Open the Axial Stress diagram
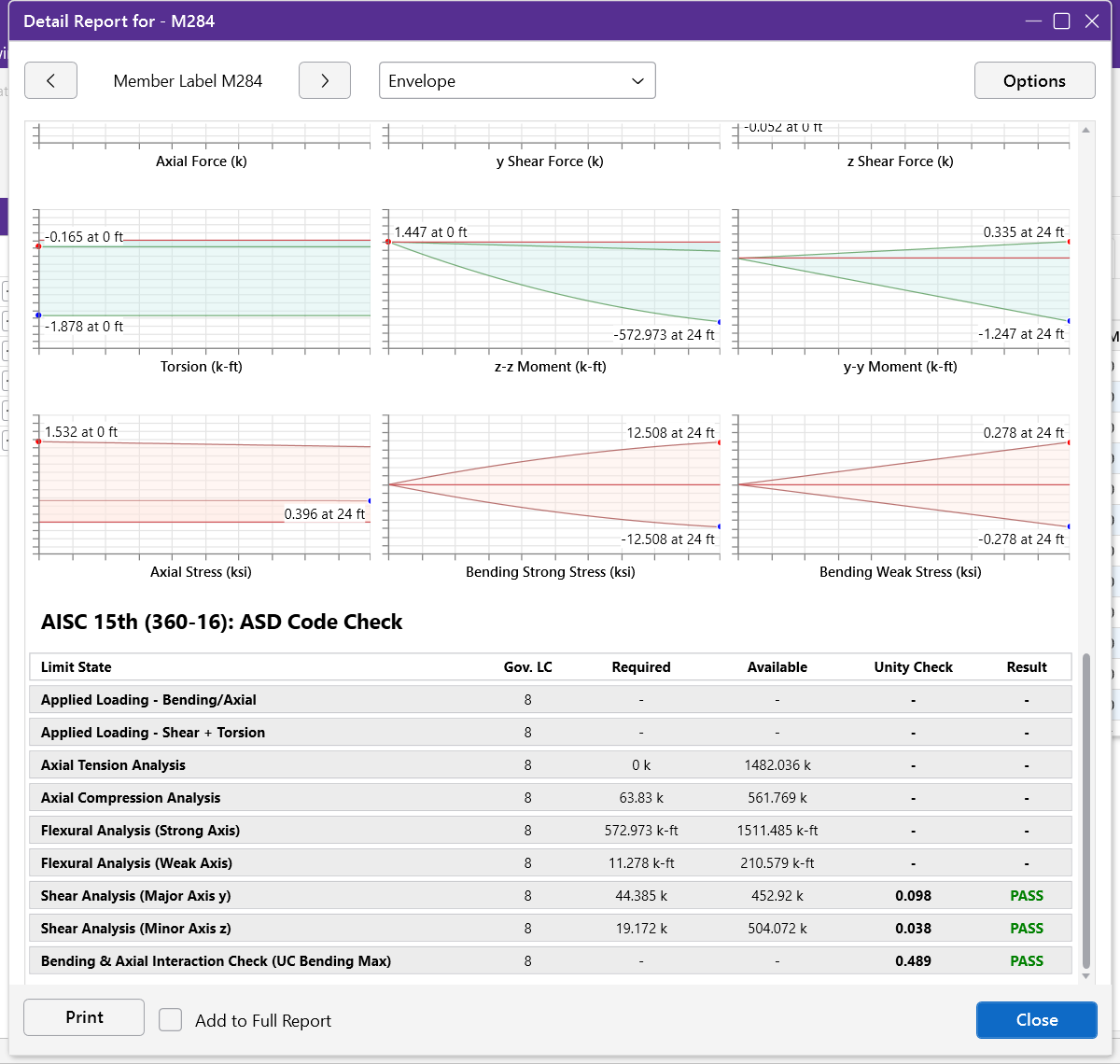The height and width of the screenshot is (1064, 1120). tap(203, 485)
